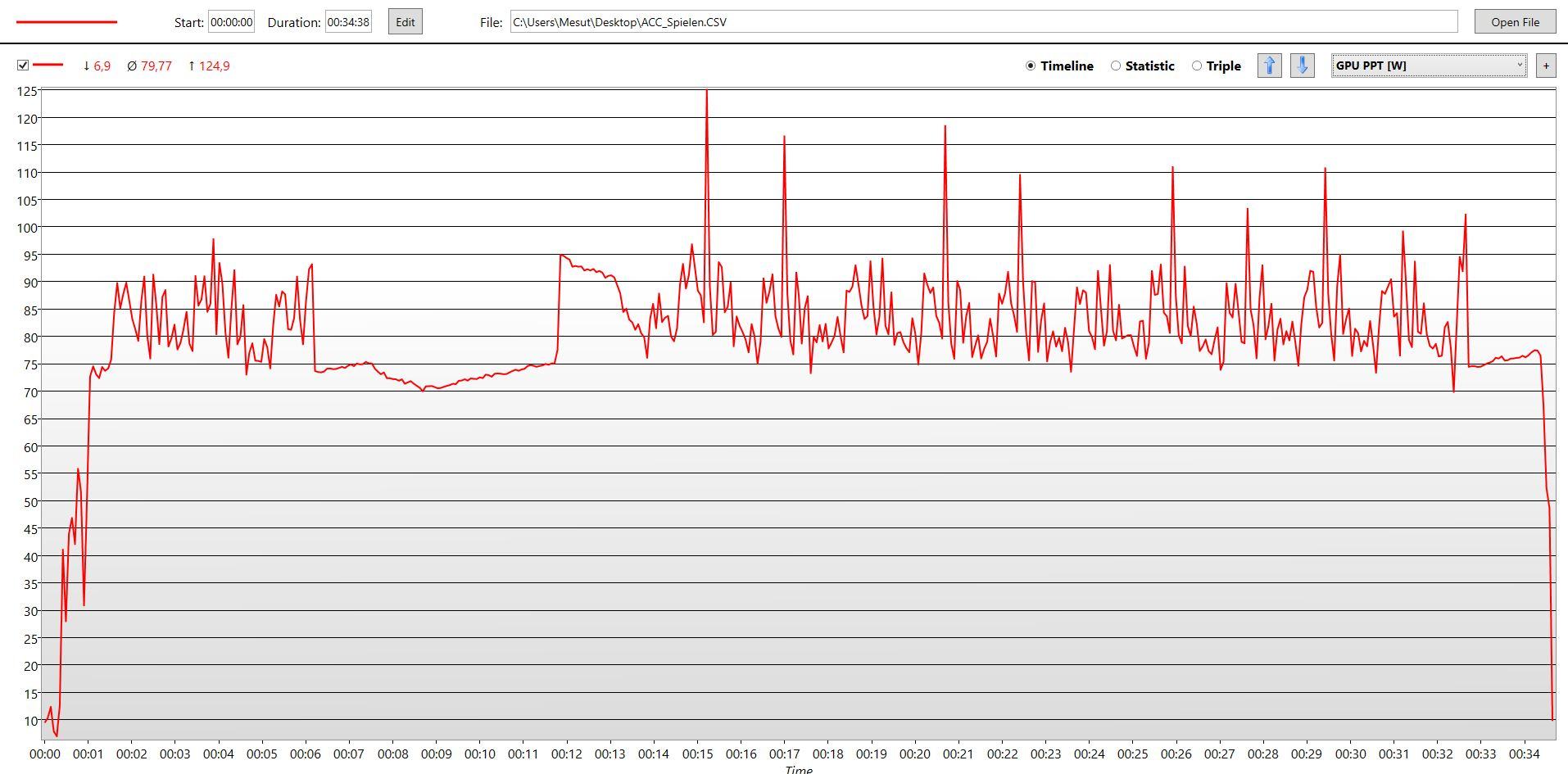
Task: Click the plus button to add graph
Action: pyautogui.click(x=1546, y=66)
